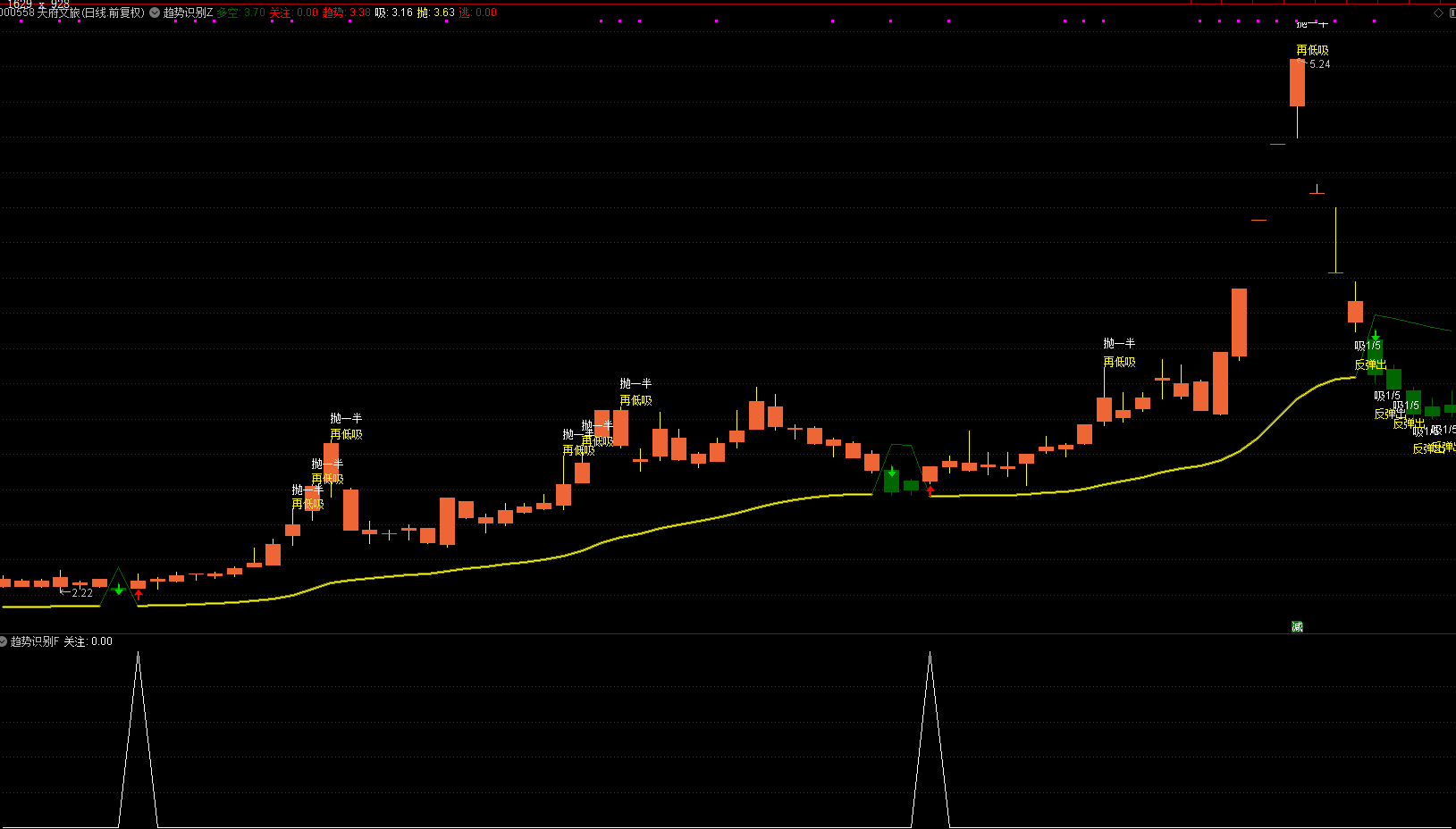Open the dropdown arrow beside the stock title
The image size is (1456, 829).
[155, 13]
